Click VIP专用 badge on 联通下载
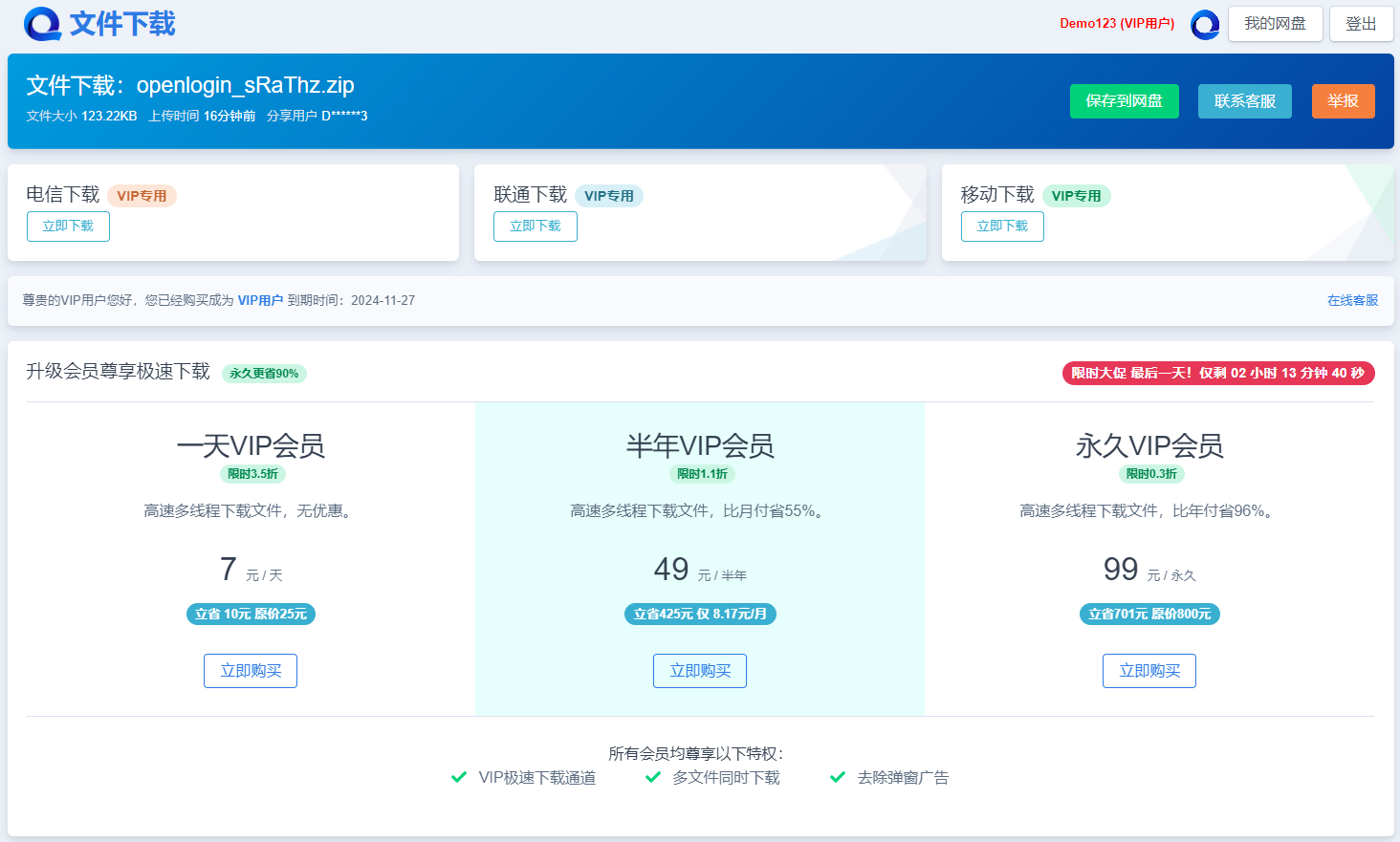Image resolution: width=1400 pixels, height=842 pixels. point(609,196)
